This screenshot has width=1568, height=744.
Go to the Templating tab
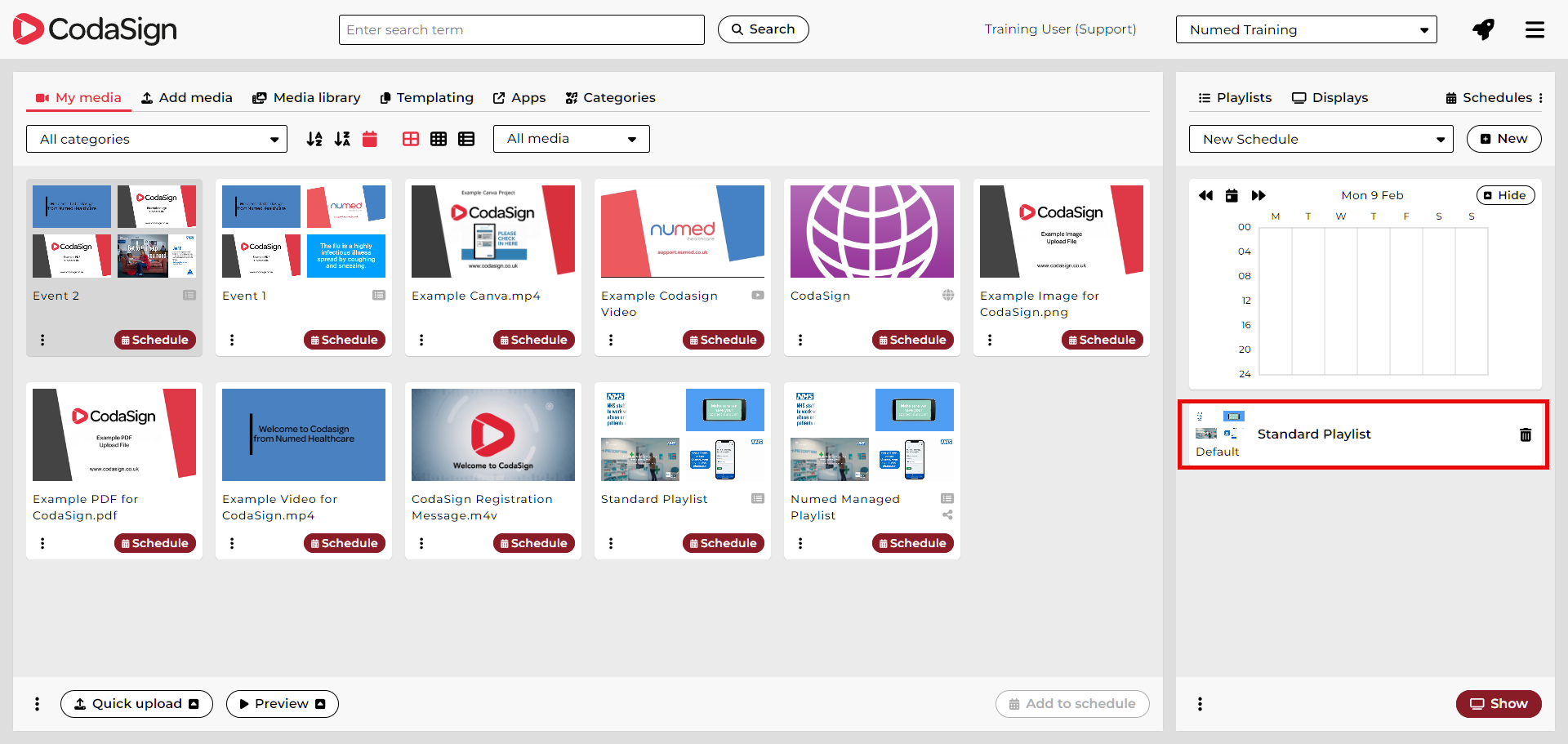(426, 98)
